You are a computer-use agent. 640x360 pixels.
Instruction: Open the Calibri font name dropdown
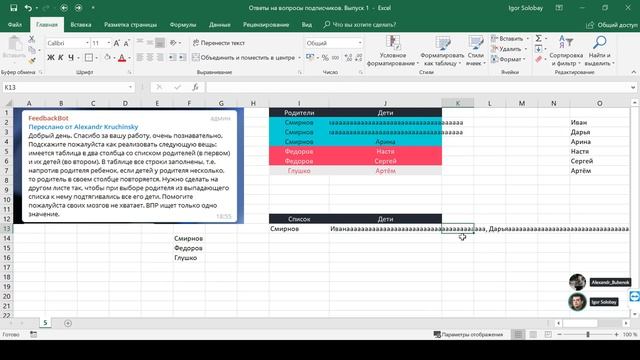(x=87, y=43)
